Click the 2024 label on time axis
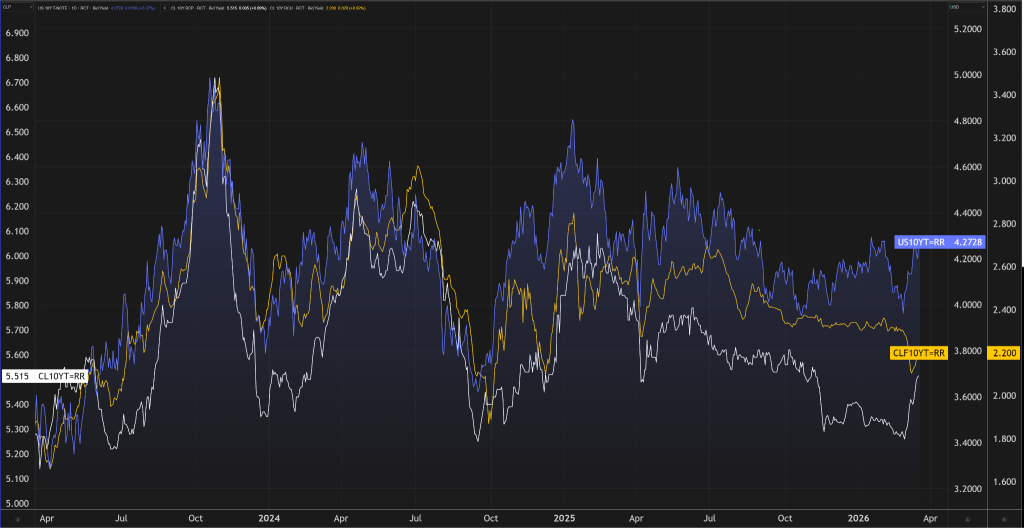Viewport: 1024px width, 528px height. coord(267,519)
